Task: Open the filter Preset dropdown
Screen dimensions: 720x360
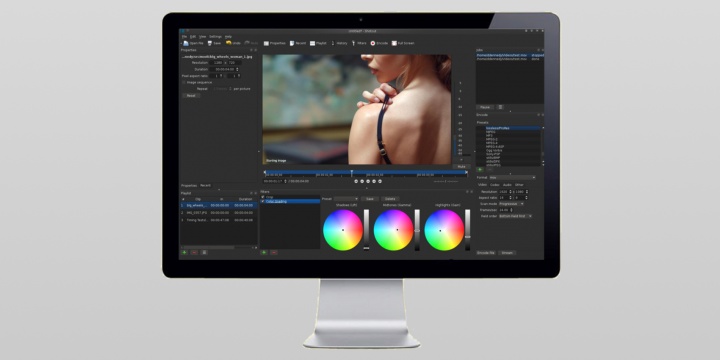Action: pos(346,199)
